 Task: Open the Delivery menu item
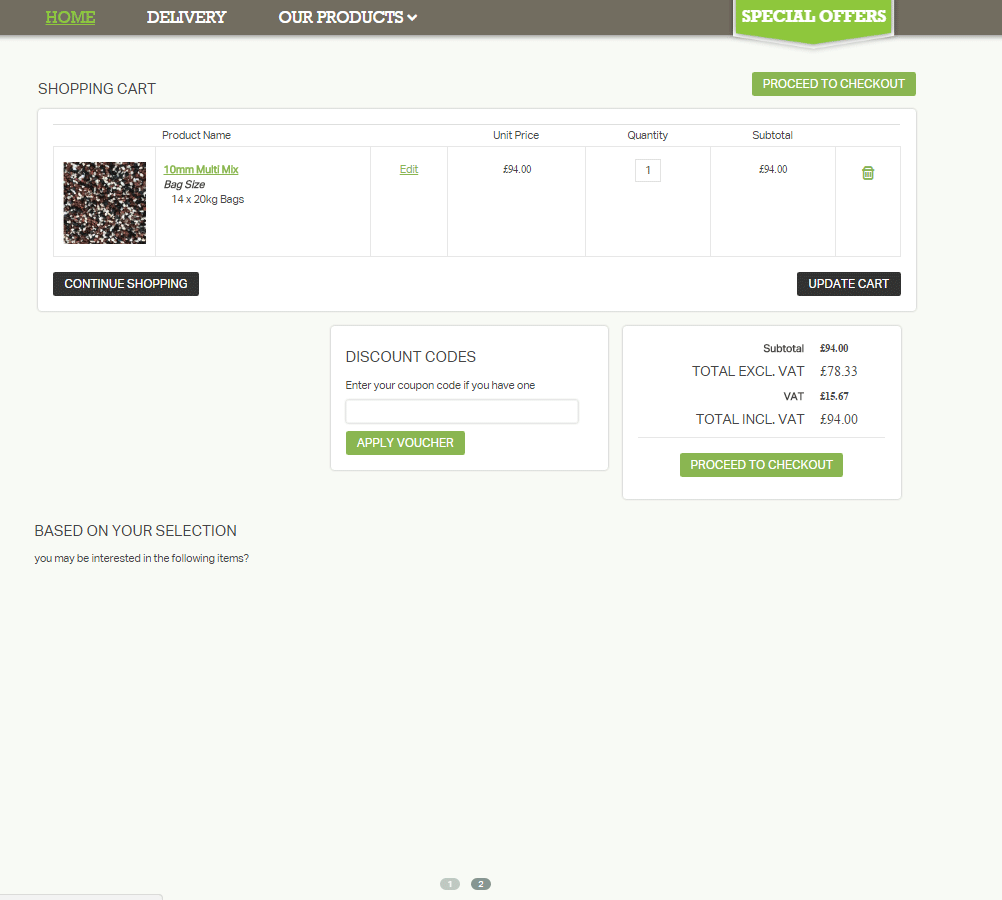[x=186, y=17]
